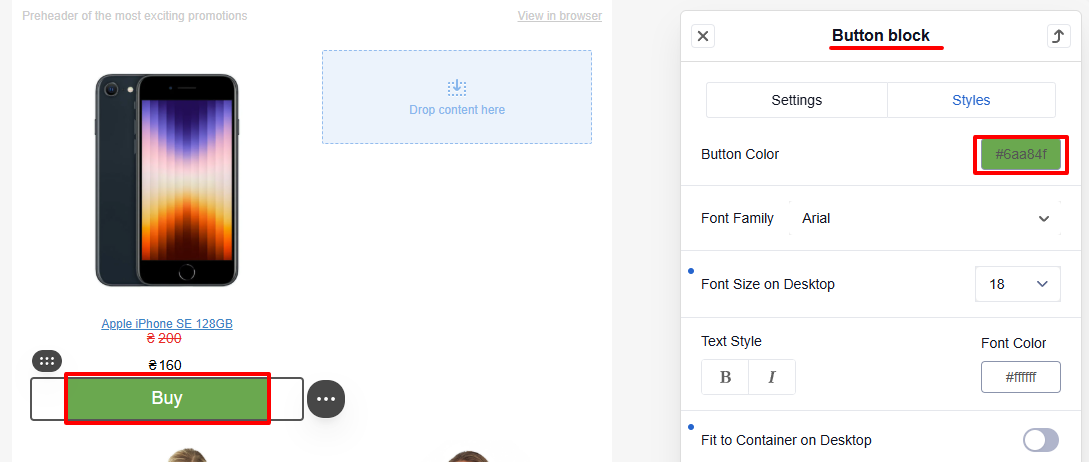Toggle bold text style
The image size is (1089, 462).
(725, 377)
